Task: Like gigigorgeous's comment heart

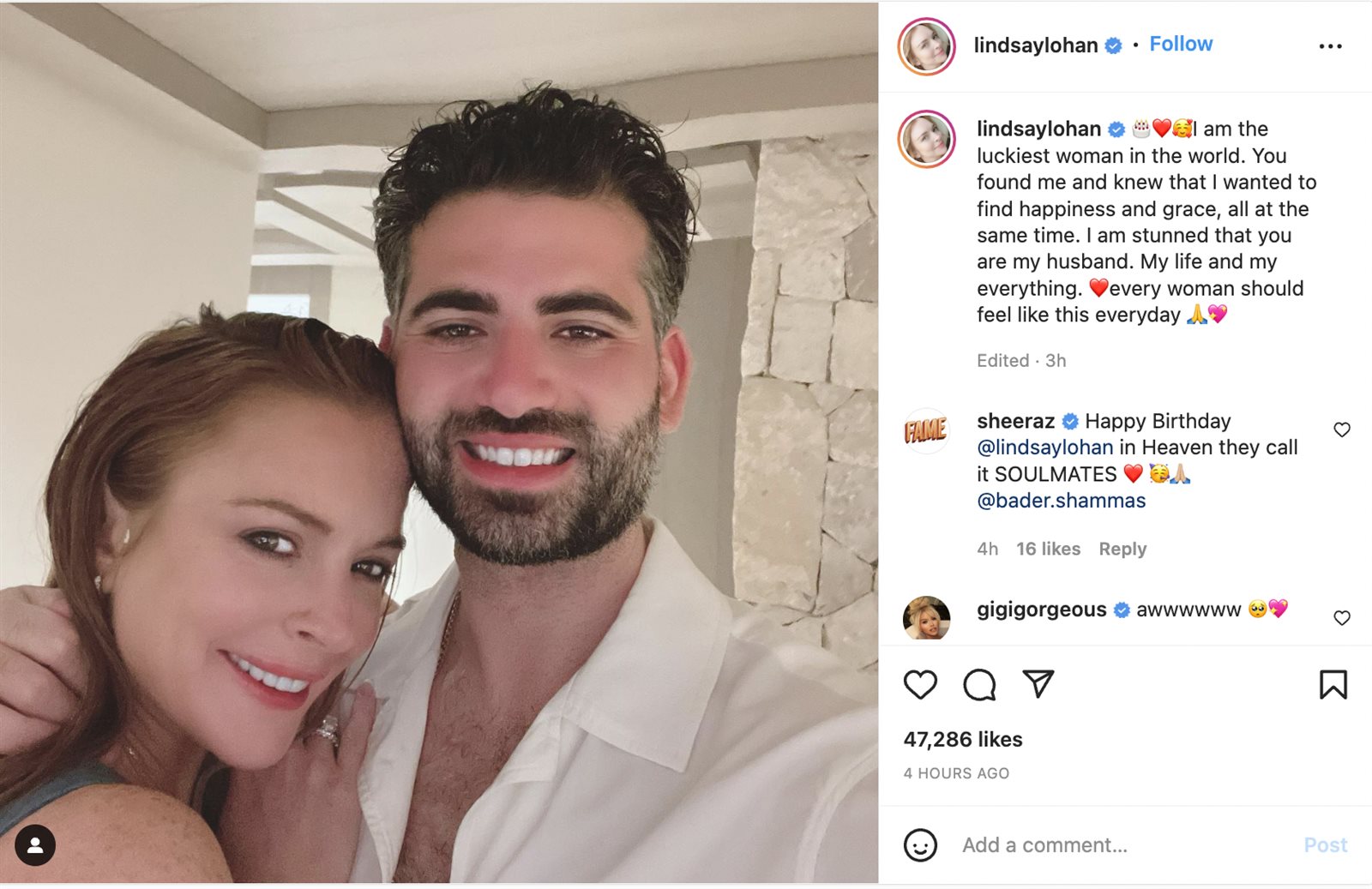Action: (x=1342, y=617)
